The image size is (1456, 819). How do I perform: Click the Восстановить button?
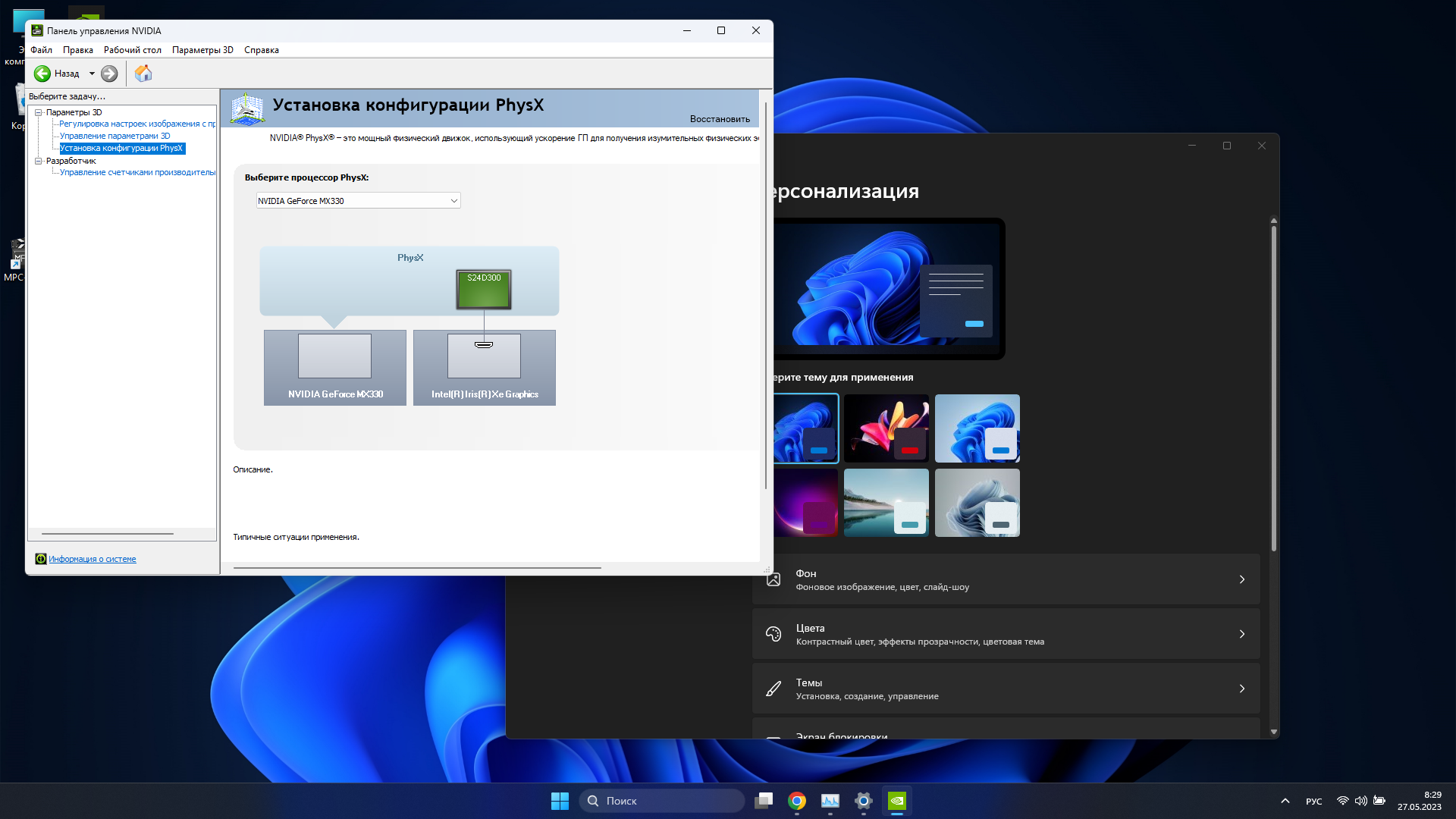pos(719,119)
